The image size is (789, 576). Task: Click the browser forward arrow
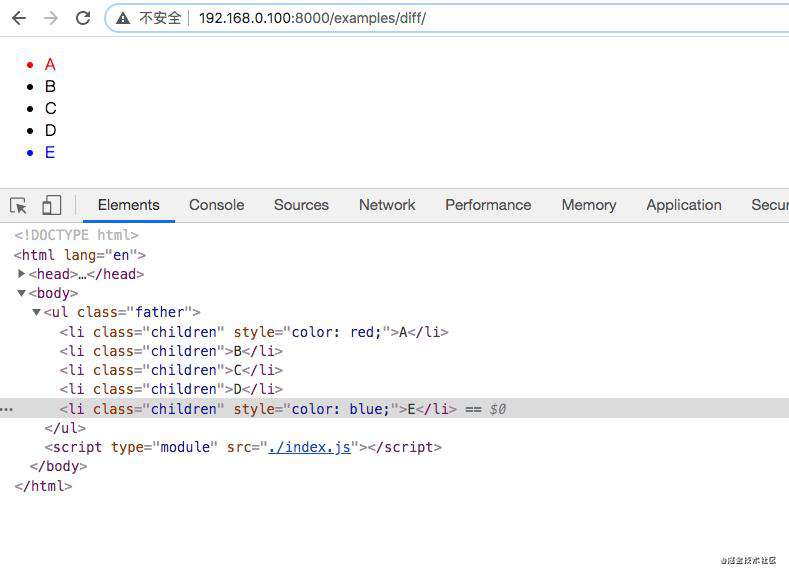click(51, 18)
